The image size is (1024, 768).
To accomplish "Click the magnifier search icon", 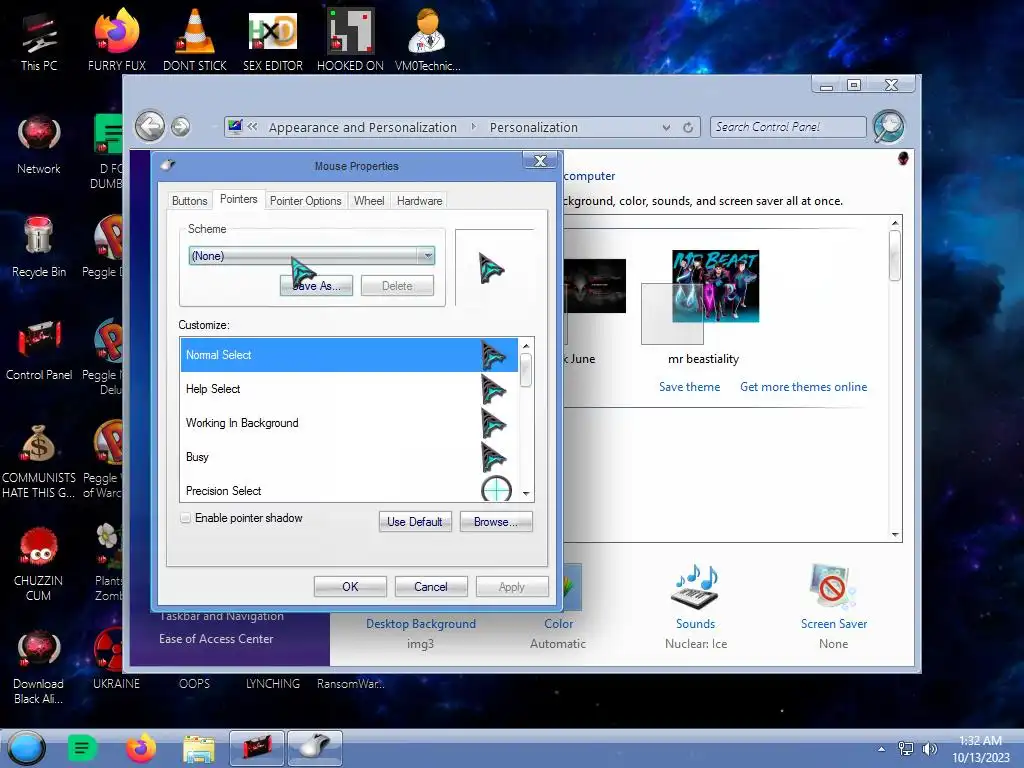I will 889,126.
